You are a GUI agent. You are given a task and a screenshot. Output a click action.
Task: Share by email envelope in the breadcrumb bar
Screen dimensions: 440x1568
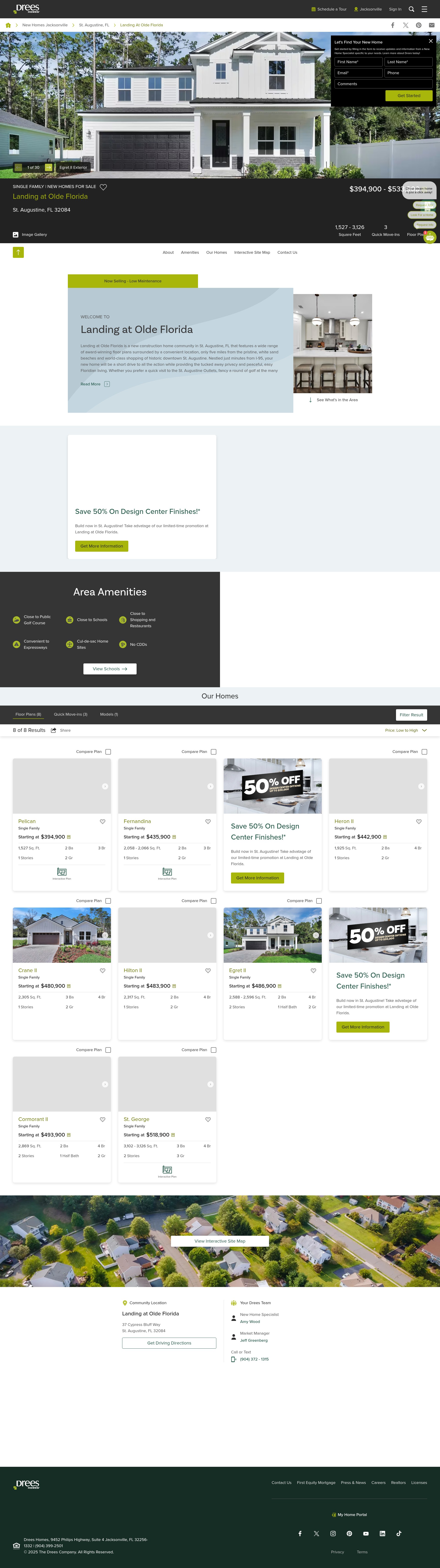pos(432,25)
